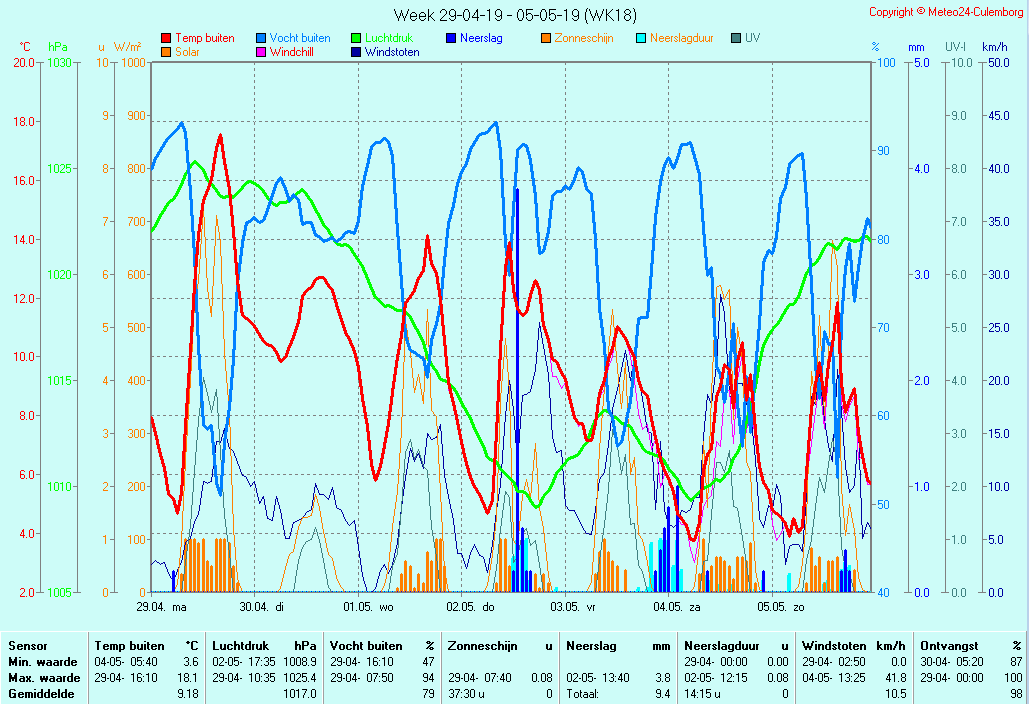Click the Week 29-04-19 - 05-05-19 chart title
1029x704 pixels.
514,15
